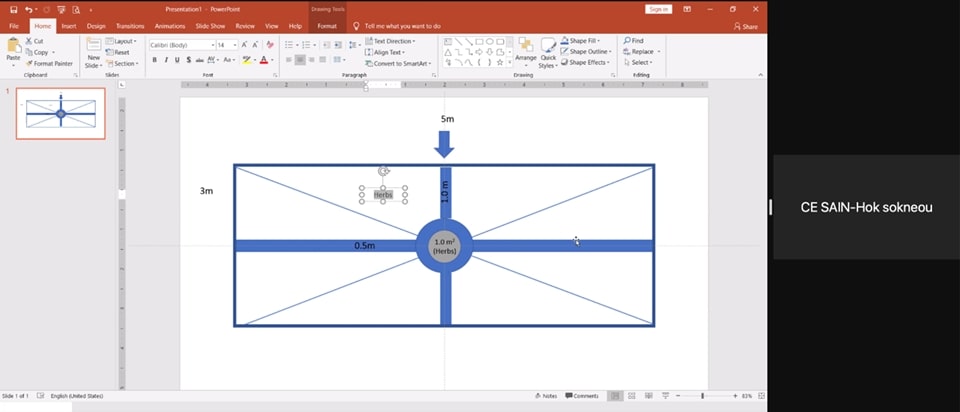Expand the font name dropdown Calibri (Body)
This screenshot has height=412, width=960.
[x=211, y=45]
